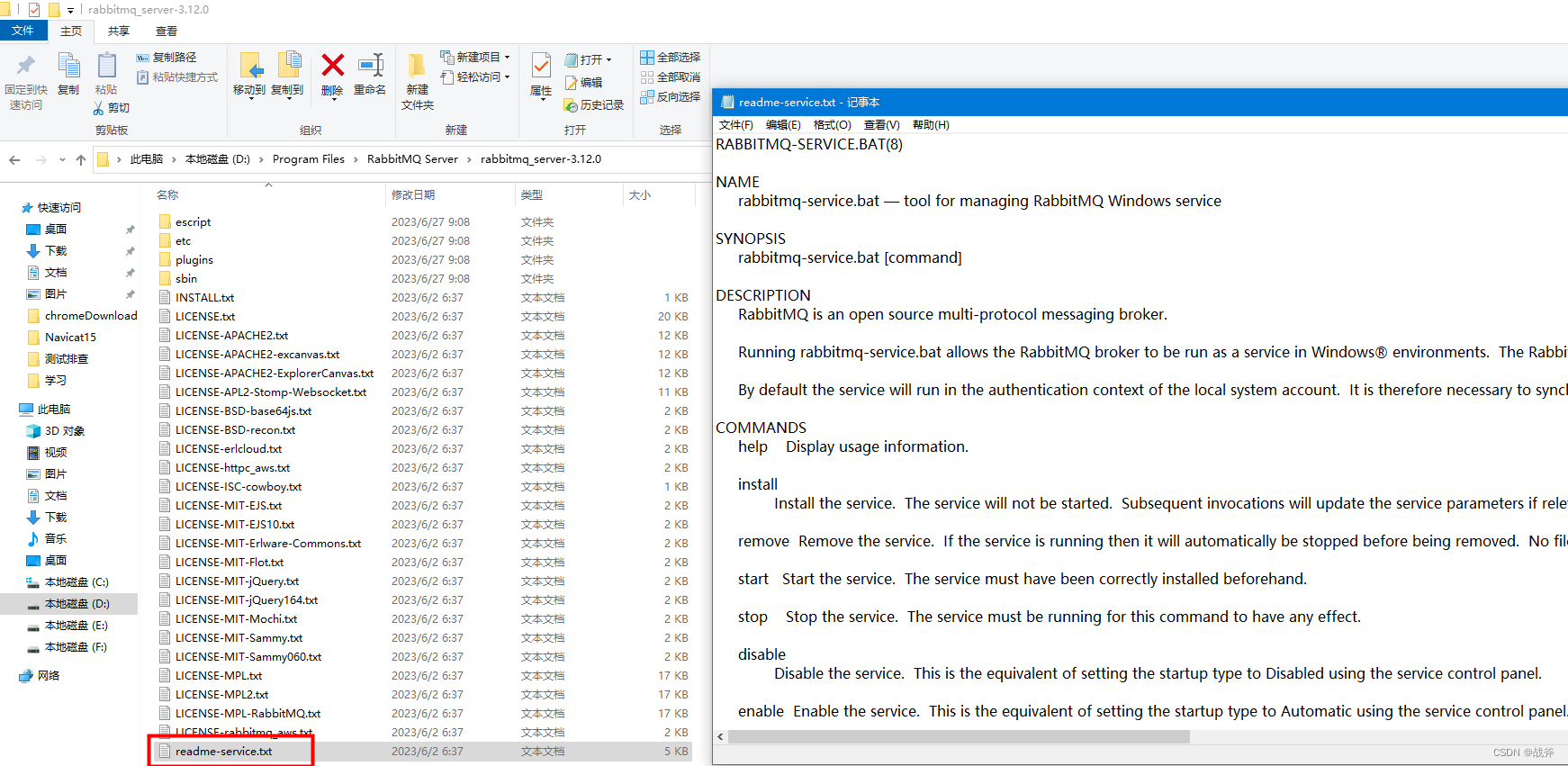Image resolution: width=1568 pixels, height=766 pixels.
Task: Click Select none (全部取消)
Action: point(670,77)
